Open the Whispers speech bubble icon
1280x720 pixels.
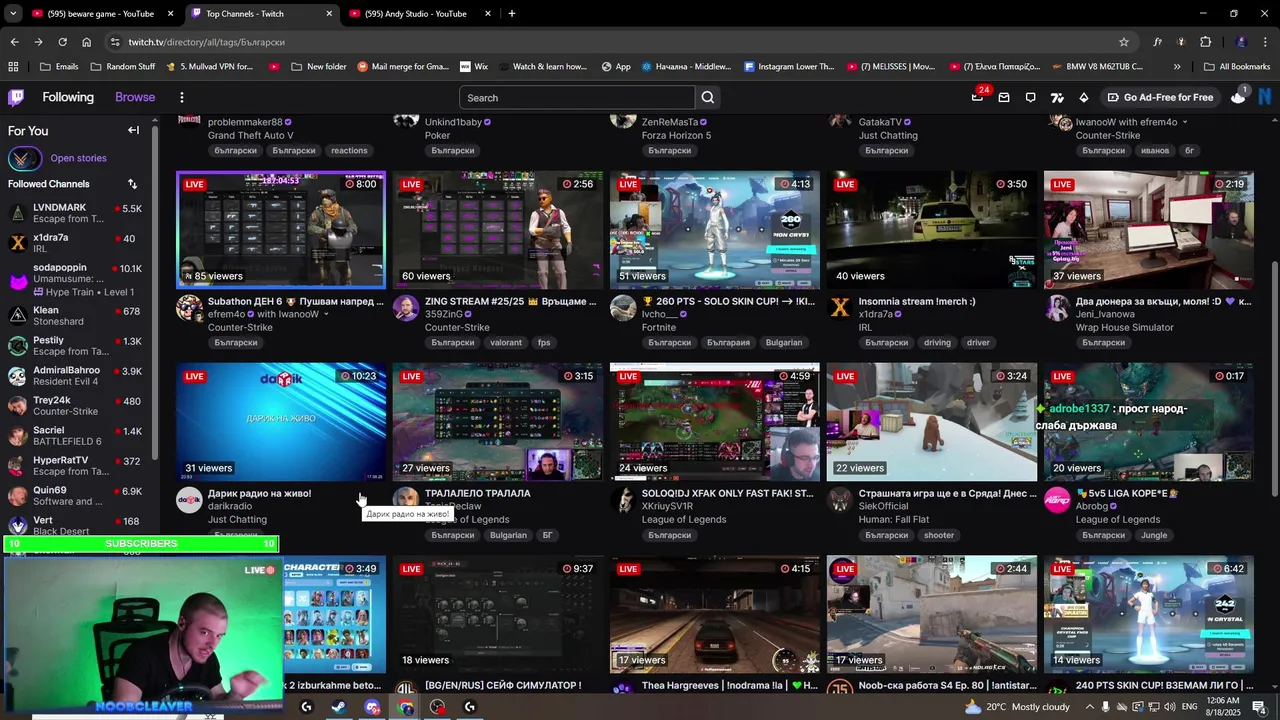pos(1030,97)
